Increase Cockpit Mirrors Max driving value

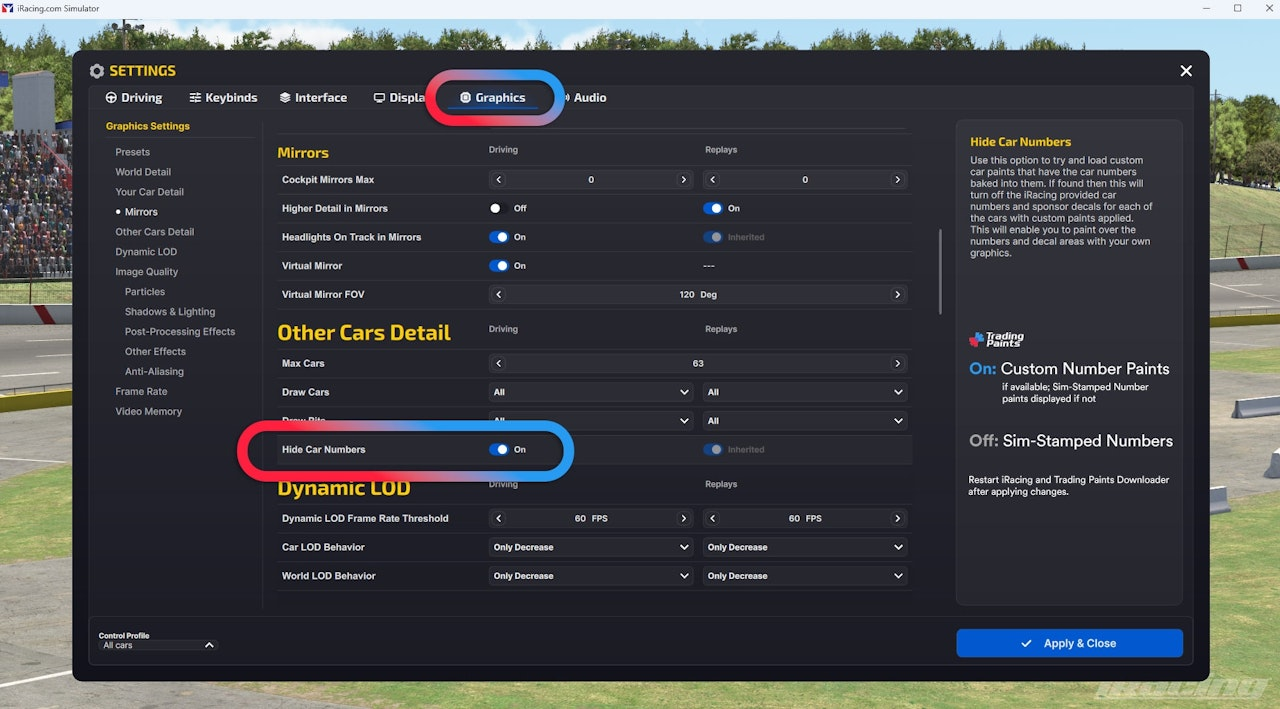[684, 180]
